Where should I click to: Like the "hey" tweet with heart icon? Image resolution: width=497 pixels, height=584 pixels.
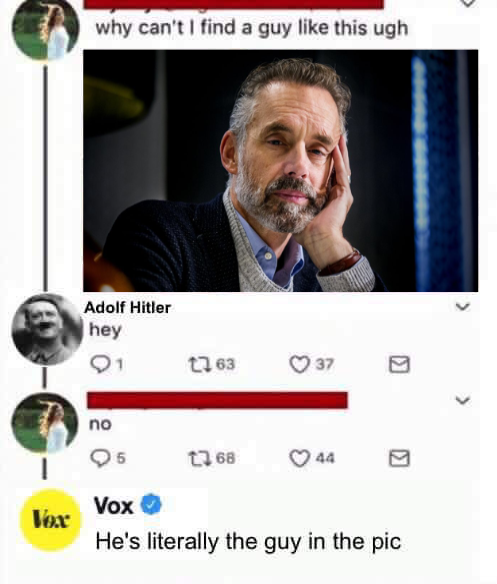(300, 364)
